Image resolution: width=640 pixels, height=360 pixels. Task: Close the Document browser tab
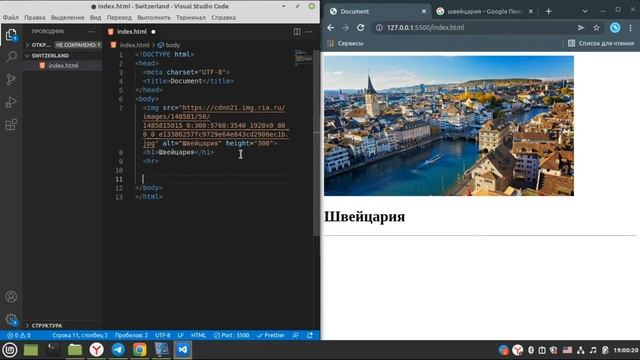point(424,11)
